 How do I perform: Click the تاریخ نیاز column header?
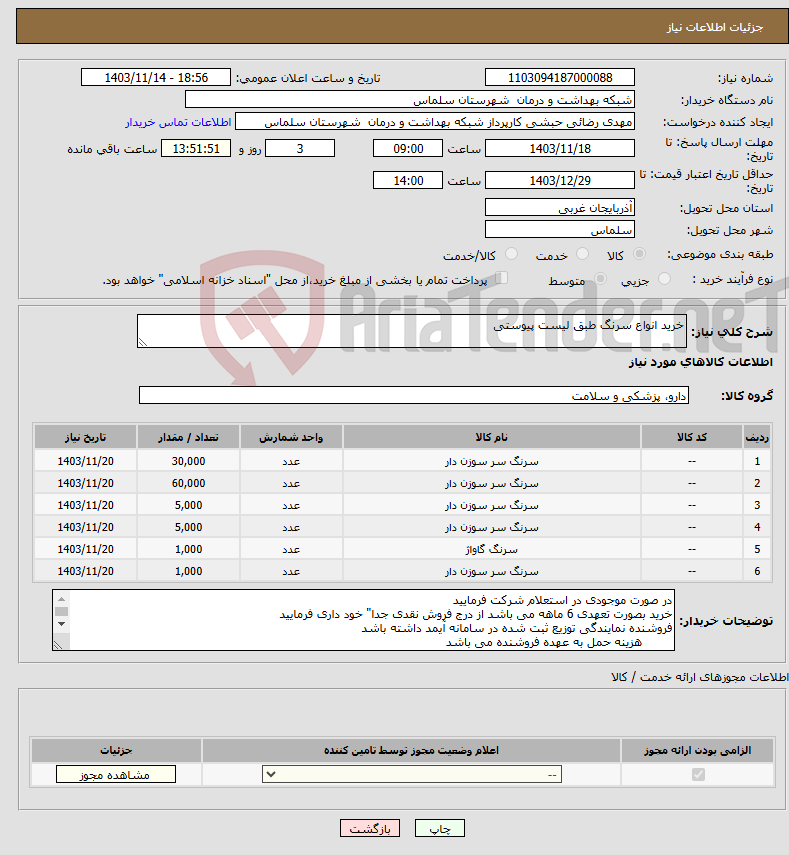(x=86, y=437)
